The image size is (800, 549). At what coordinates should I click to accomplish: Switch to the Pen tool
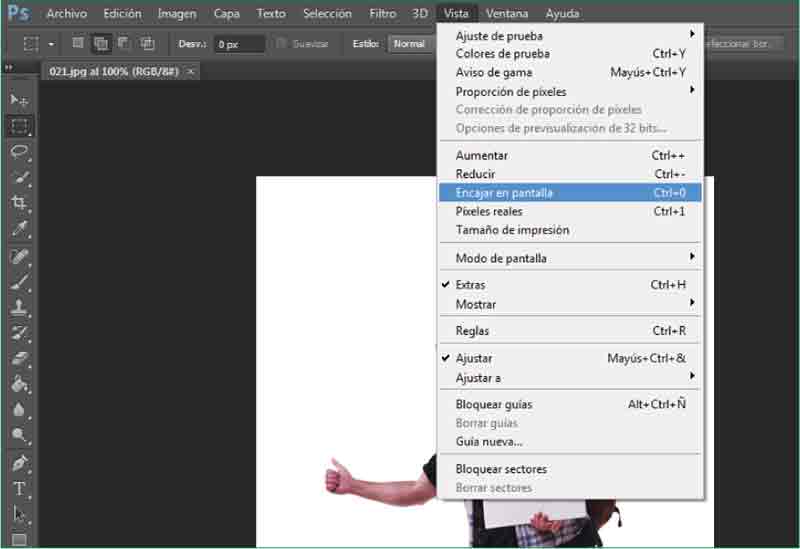(x=19, y=463)
